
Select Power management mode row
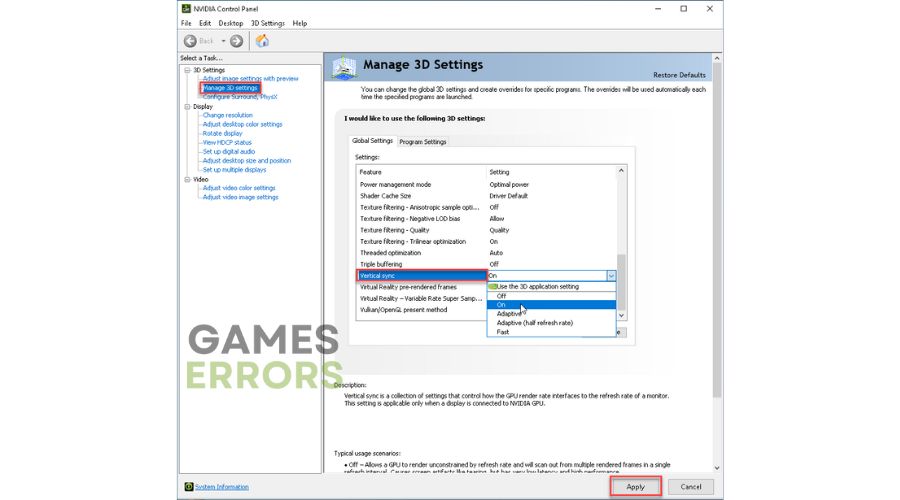click(486, 185)
